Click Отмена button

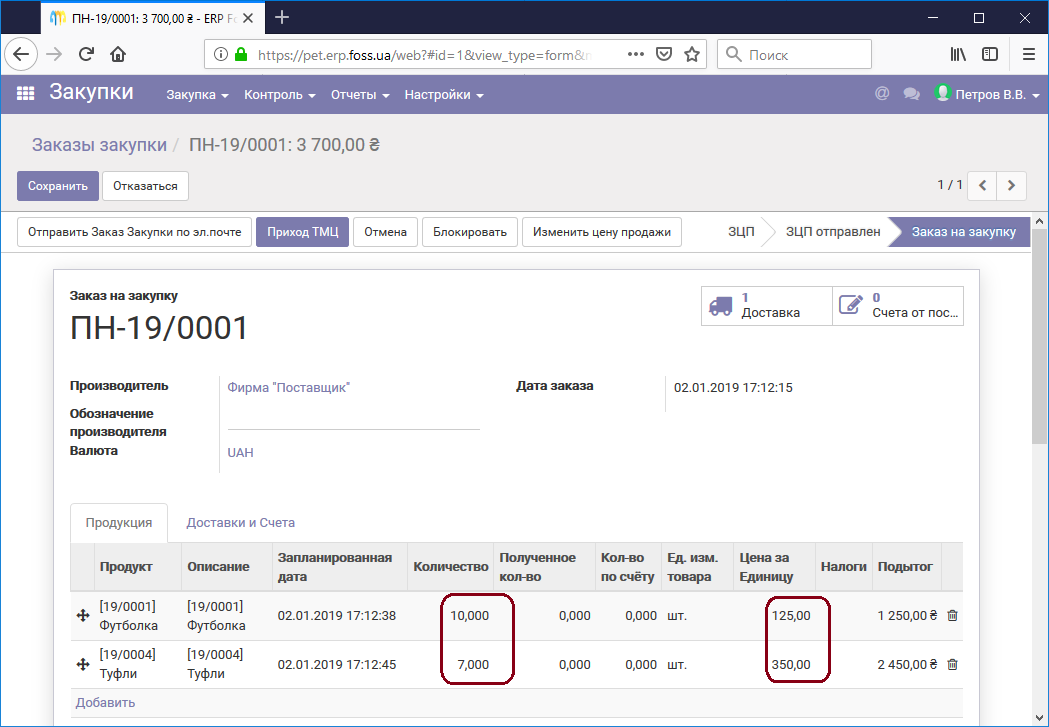(385, 232)
